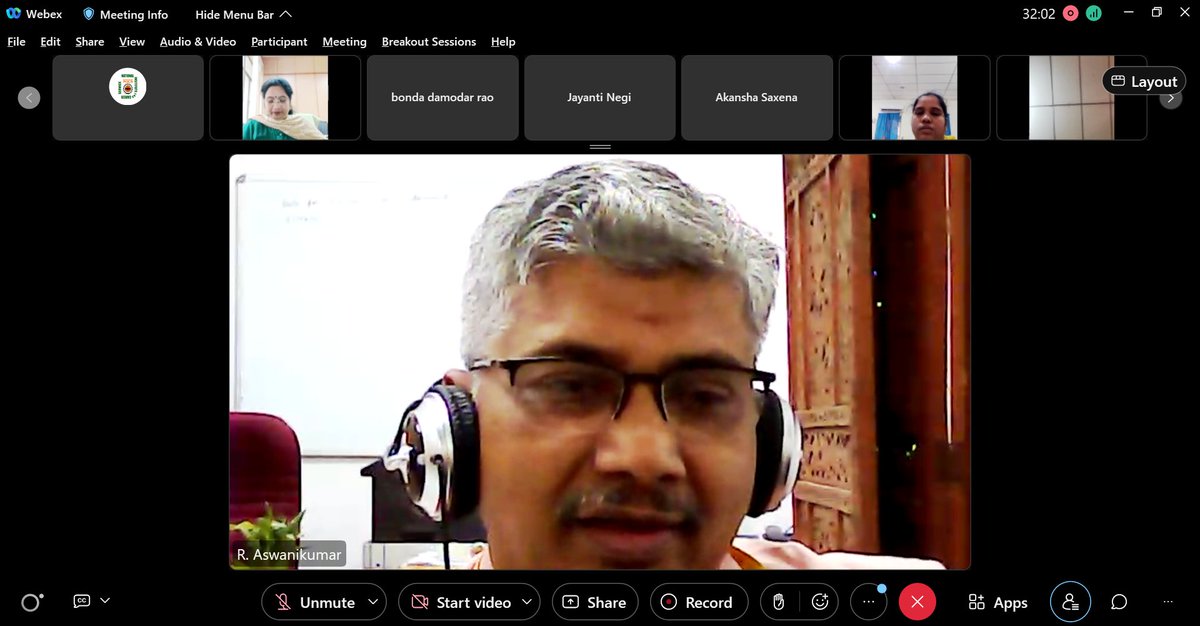Open the Audio & Video menu
The width and height of the screenshot is (1200, 626).
point(198,42)
